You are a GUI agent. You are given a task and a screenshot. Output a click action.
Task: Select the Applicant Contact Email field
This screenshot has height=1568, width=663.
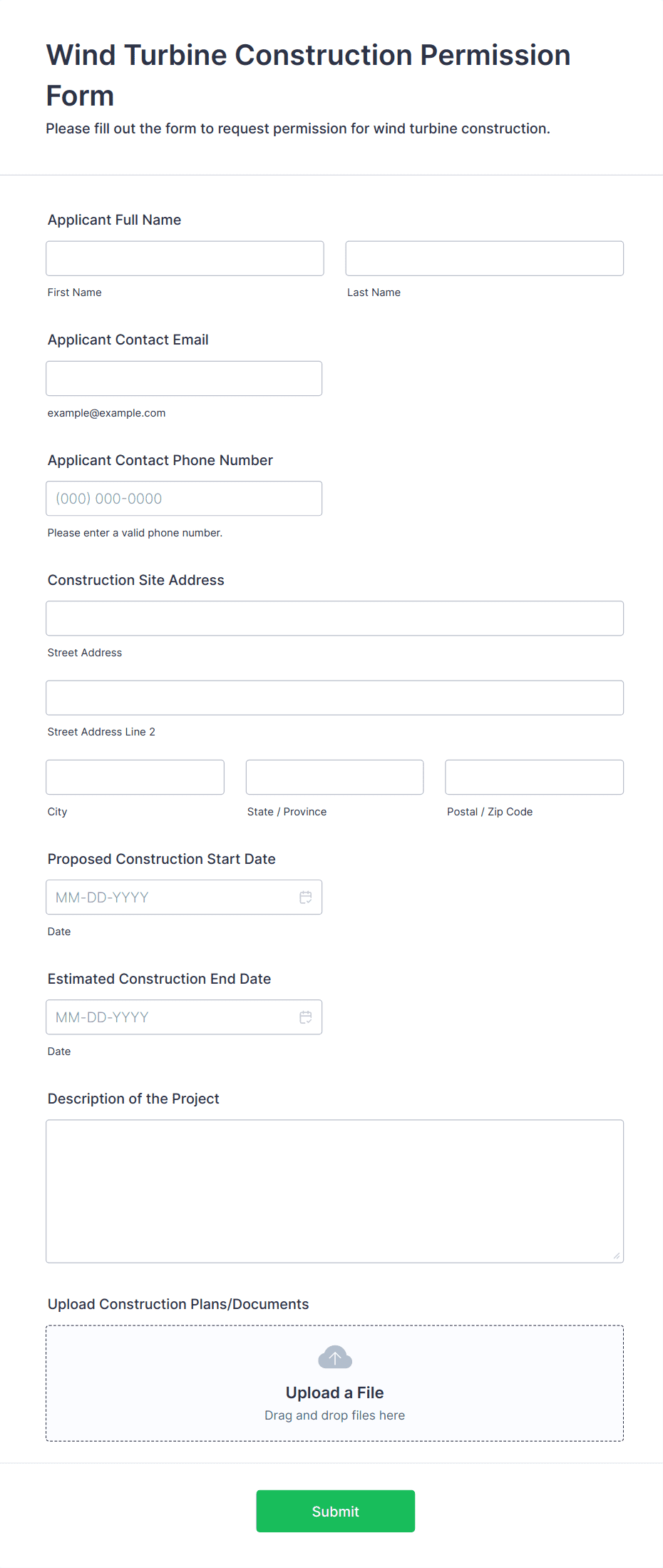(184, 378)
